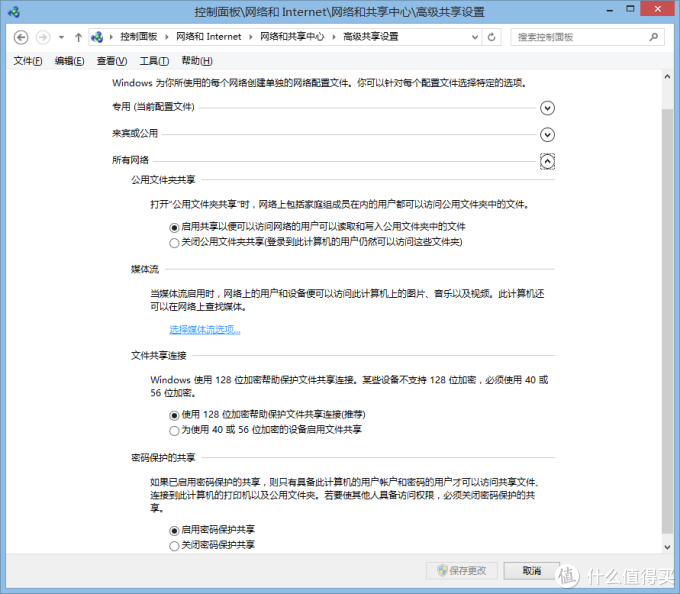Close the advanced sharing settings window

coord(658,9)
